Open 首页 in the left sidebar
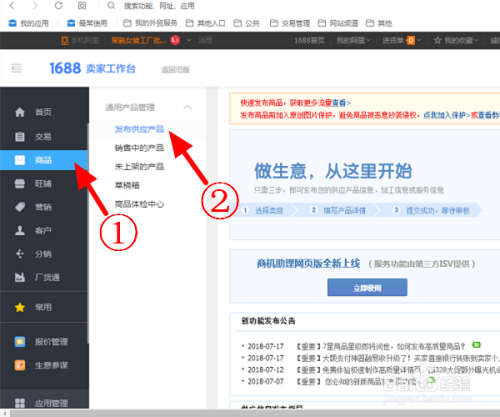500x417 pixels. [x=44, y=112]
